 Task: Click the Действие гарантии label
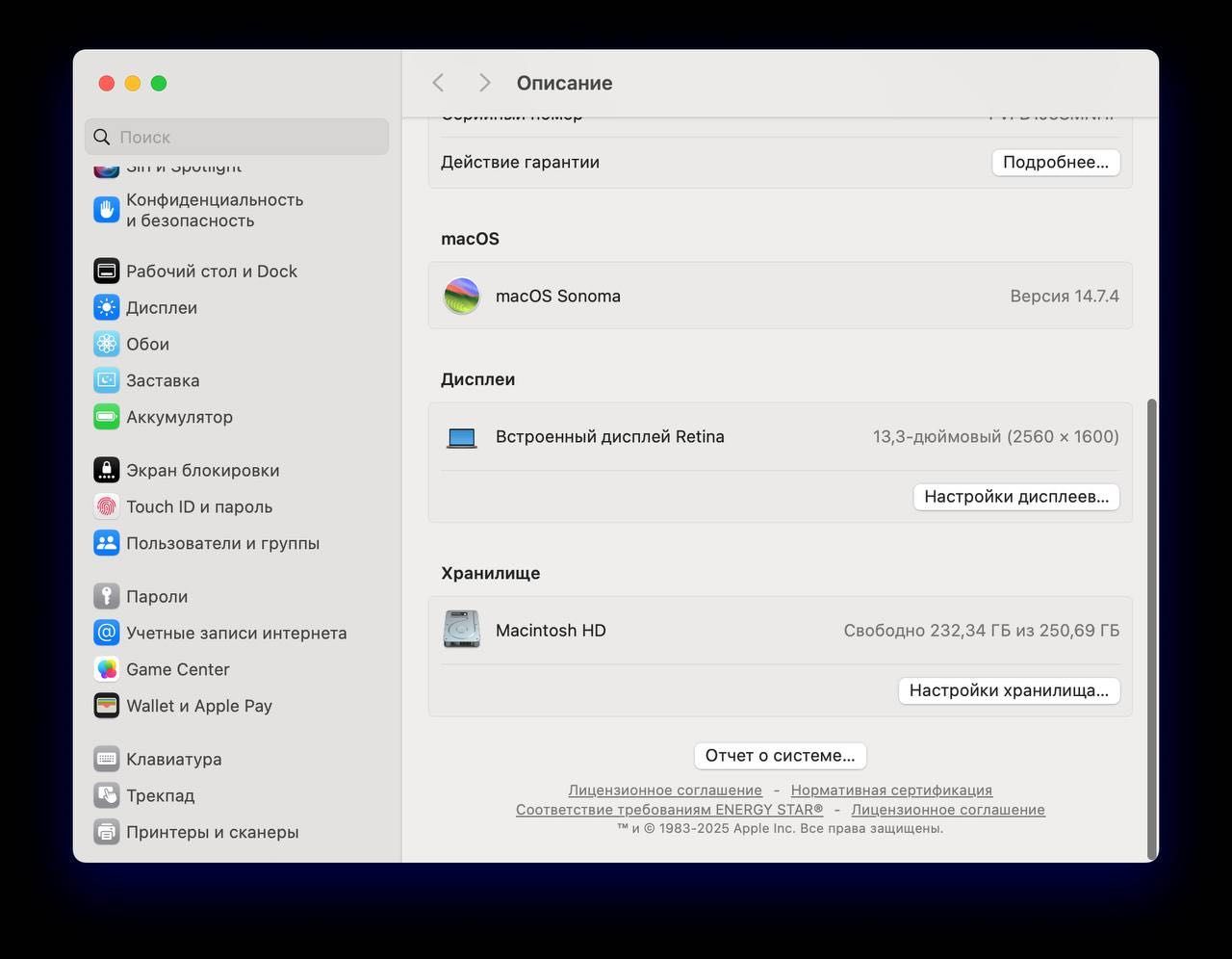tap(520, 162)
